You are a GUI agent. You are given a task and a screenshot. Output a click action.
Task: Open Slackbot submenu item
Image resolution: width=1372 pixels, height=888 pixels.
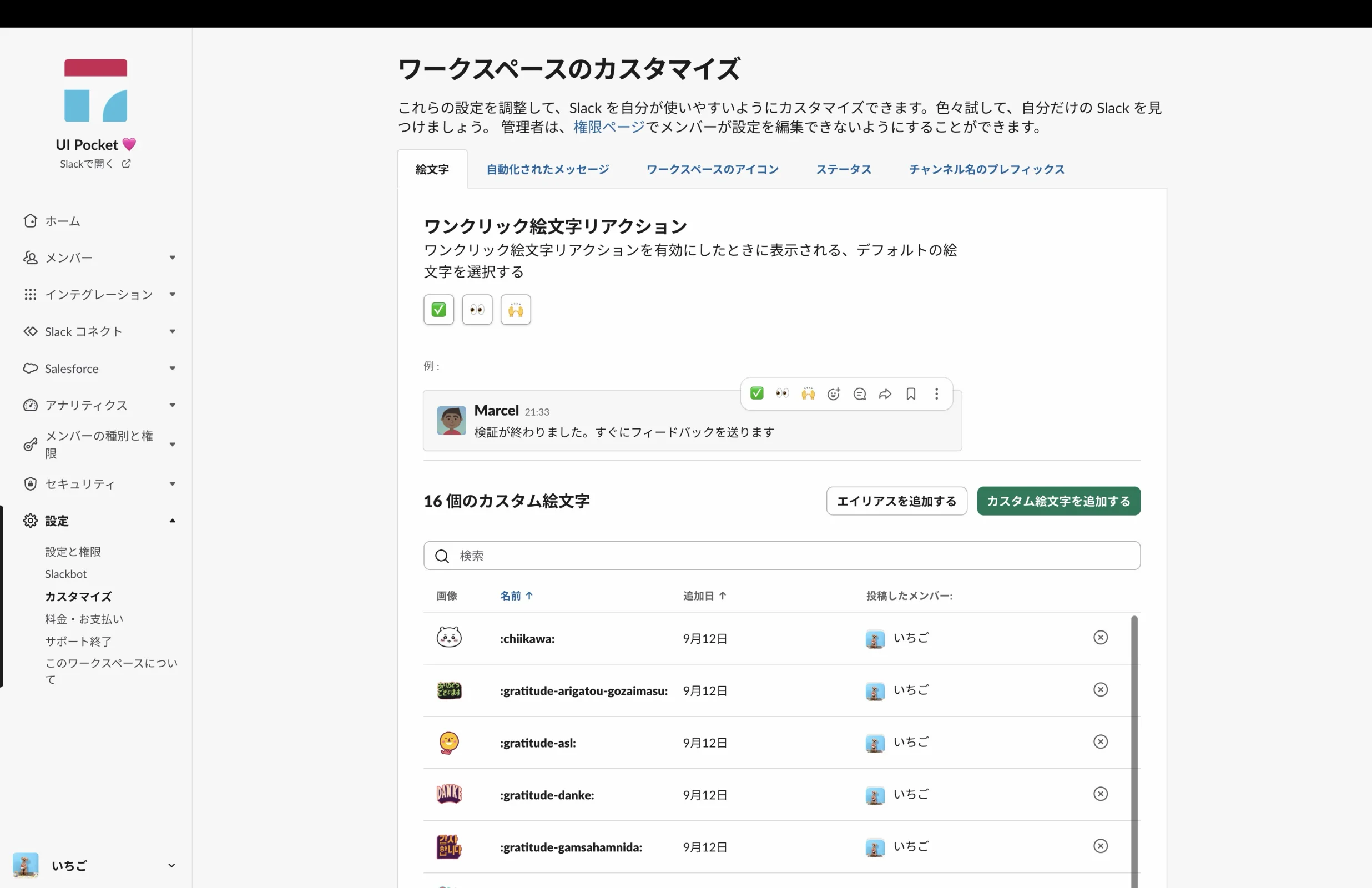65,574
